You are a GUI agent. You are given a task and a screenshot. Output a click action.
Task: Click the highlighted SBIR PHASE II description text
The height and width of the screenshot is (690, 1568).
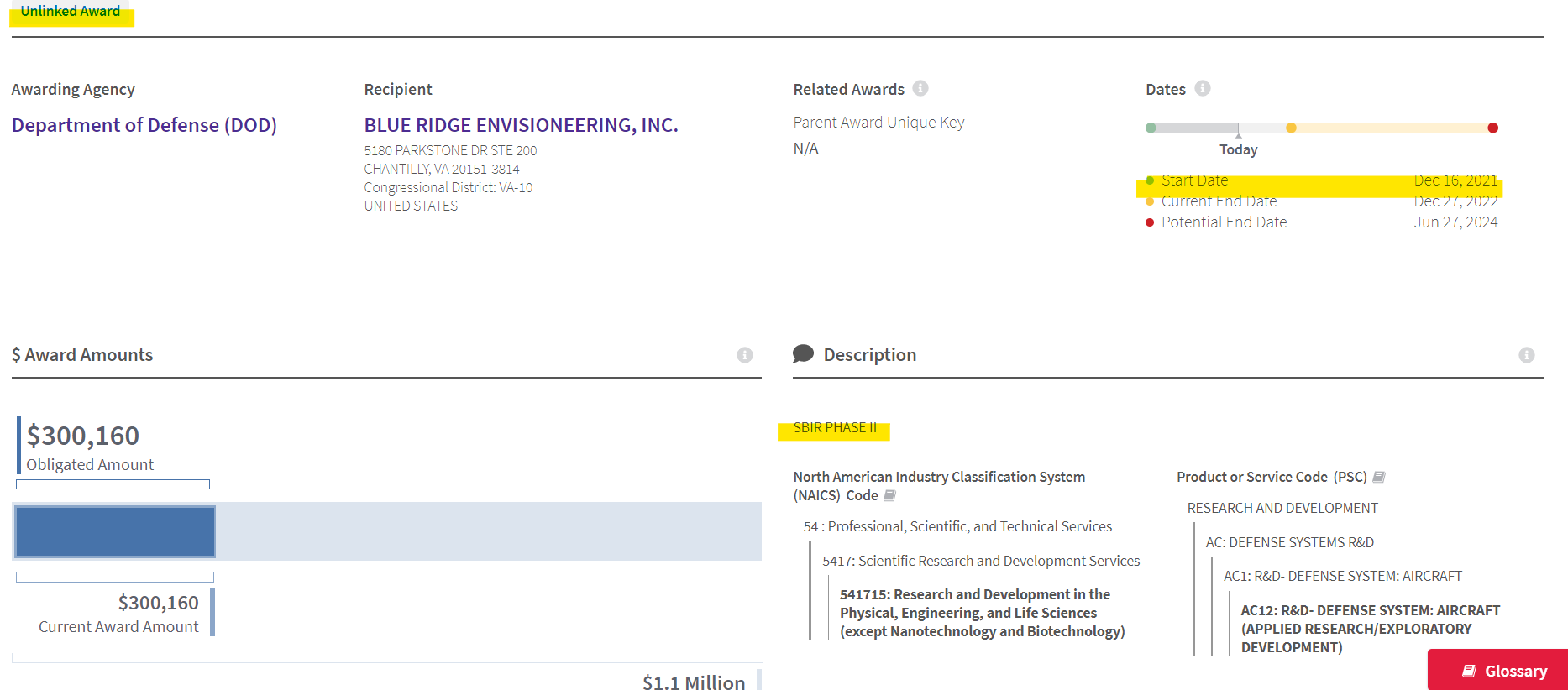click(835, 428)
